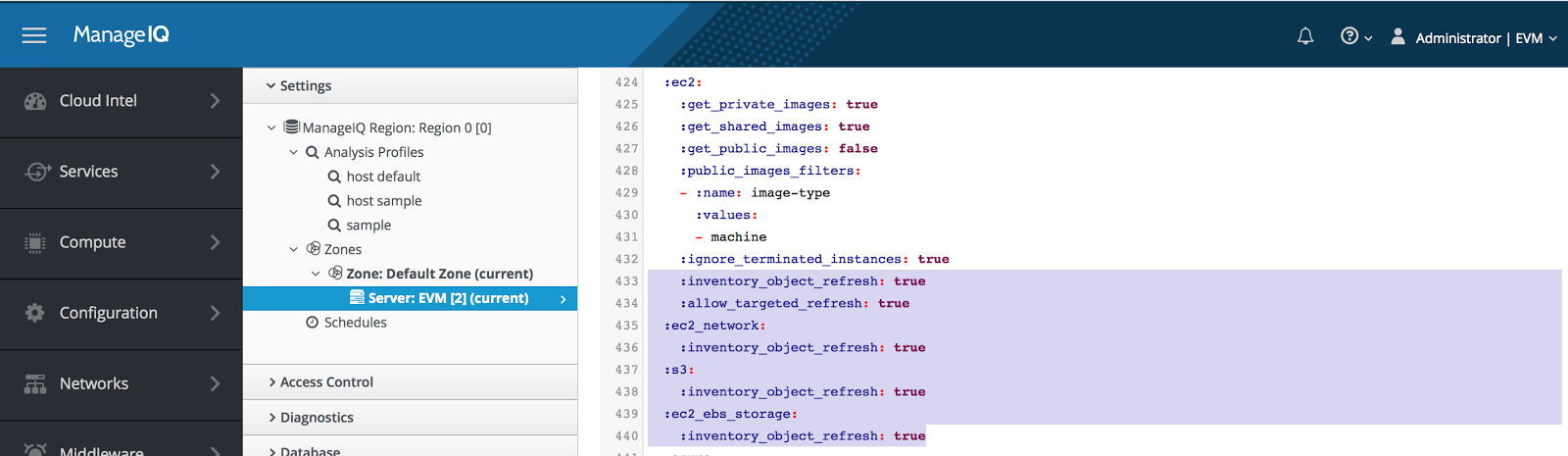The height and width of the screenshot is (456, 1568).
Task: Open help dropdown arrow
Action: coord(1368,38)
